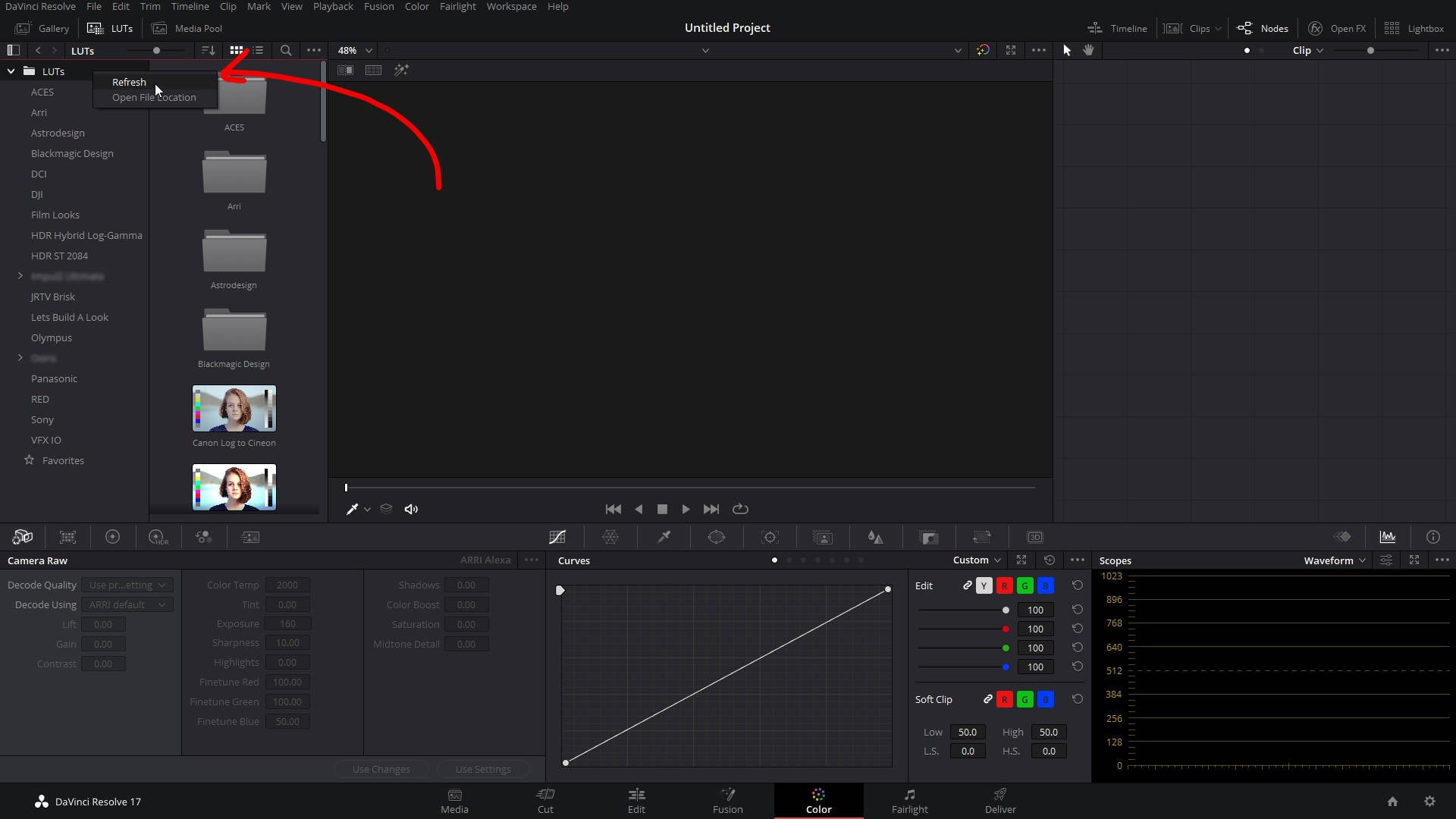Viewport: 1456px width, 819px height.
Task: Open the Tracker palette
Action: coord(770,537)
